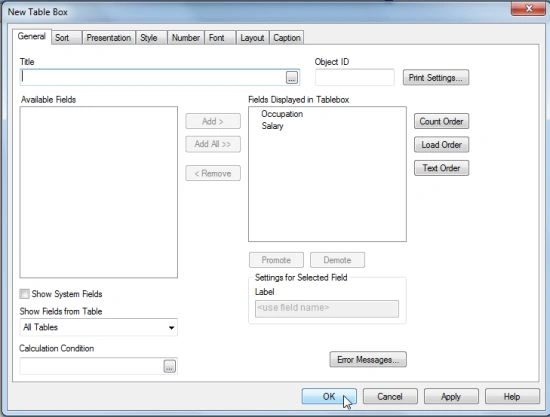The height and width of the screenshot is (417, 550).
Task: Select Occupation in displayed fields list
Action: coord(282,114)
